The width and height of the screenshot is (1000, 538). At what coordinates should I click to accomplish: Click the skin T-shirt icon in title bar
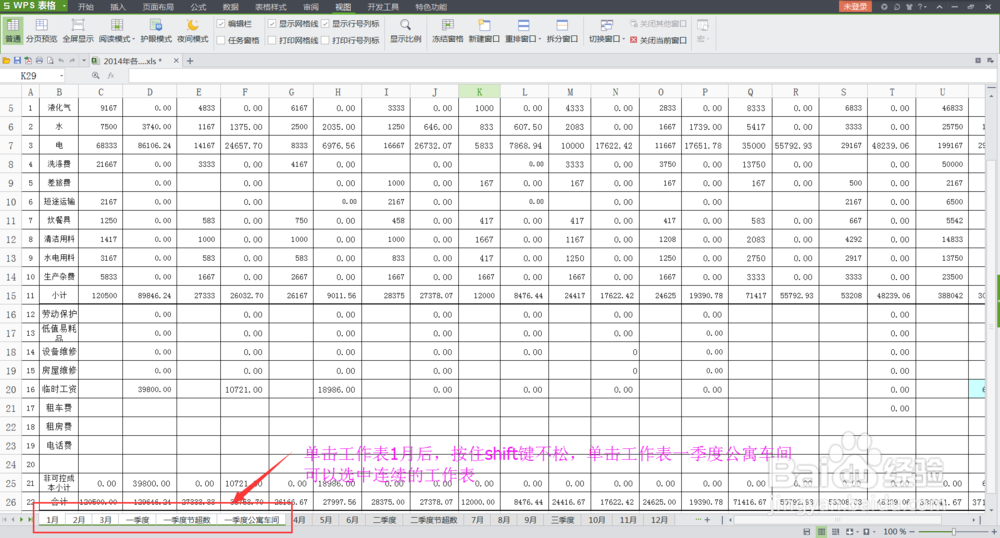click(x=909, y=6)
